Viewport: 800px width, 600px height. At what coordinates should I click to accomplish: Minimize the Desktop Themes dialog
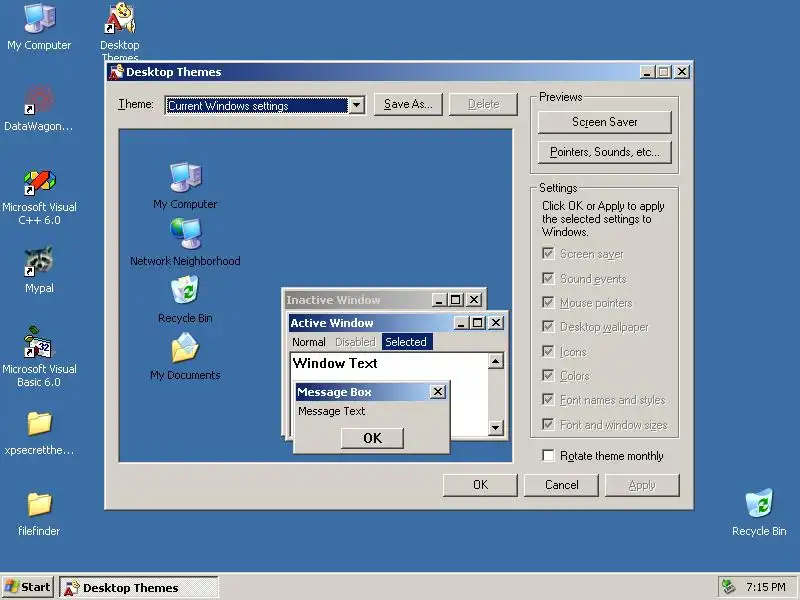[647, 72]
